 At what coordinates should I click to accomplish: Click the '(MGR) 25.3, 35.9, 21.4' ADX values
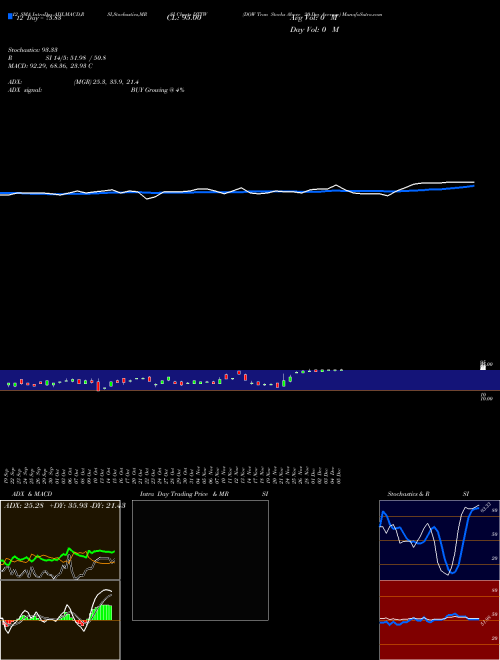[106, 82]
